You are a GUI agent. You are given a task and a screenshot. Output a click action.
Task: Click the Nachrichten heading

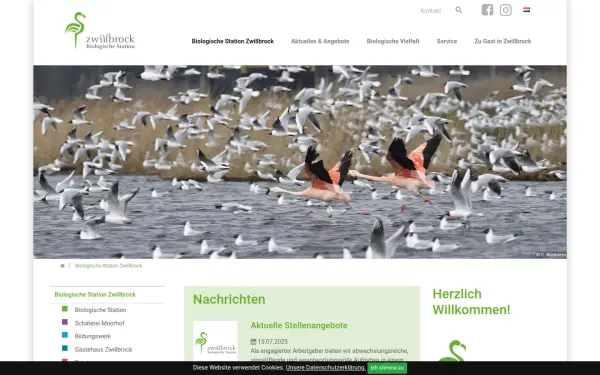[229, 299]
